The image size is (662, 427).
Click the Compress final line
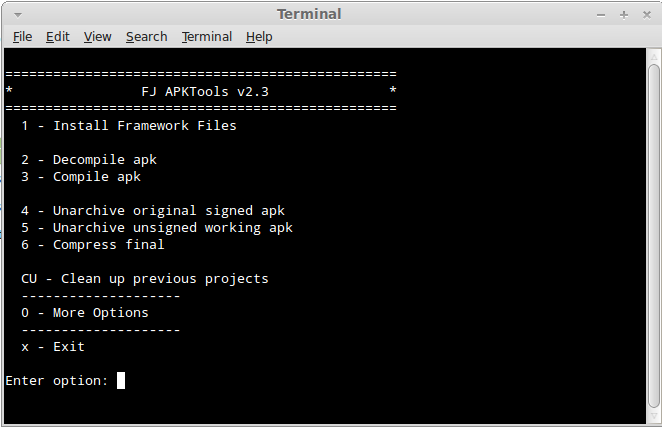pos(93,245)
